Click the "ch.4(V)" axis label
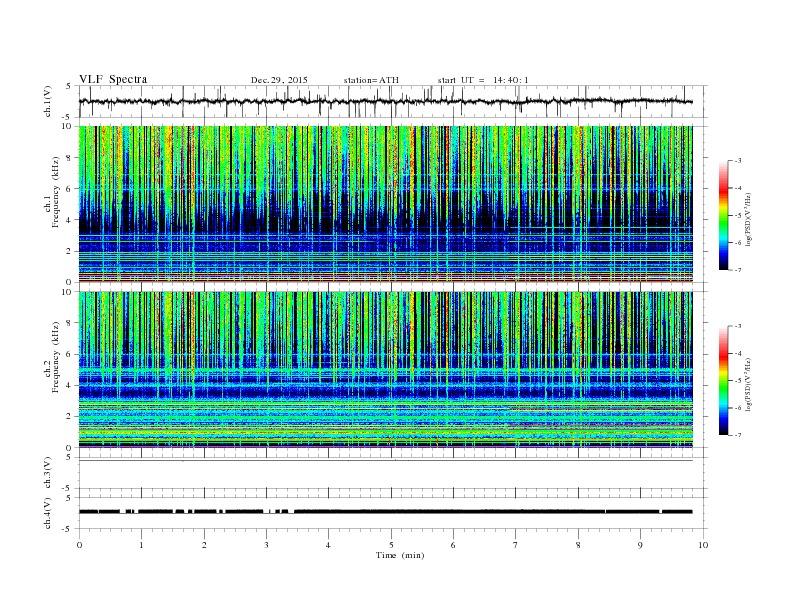This screenshot has width=792, height=612. click(x=48, y=513)
